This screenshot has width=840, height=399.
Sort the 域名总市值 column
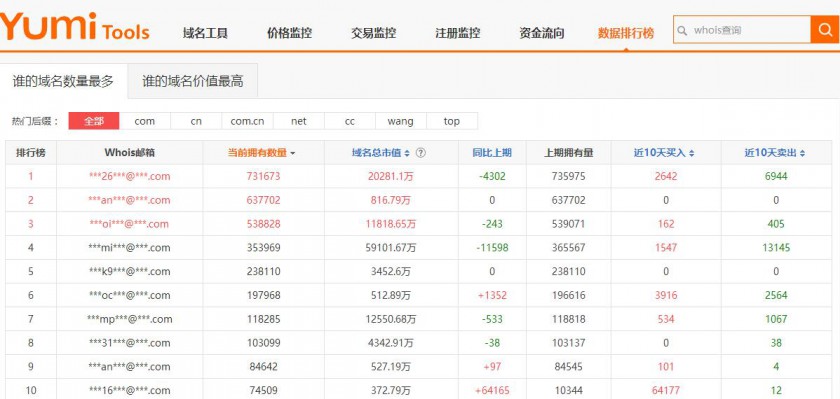click(380, 153)
